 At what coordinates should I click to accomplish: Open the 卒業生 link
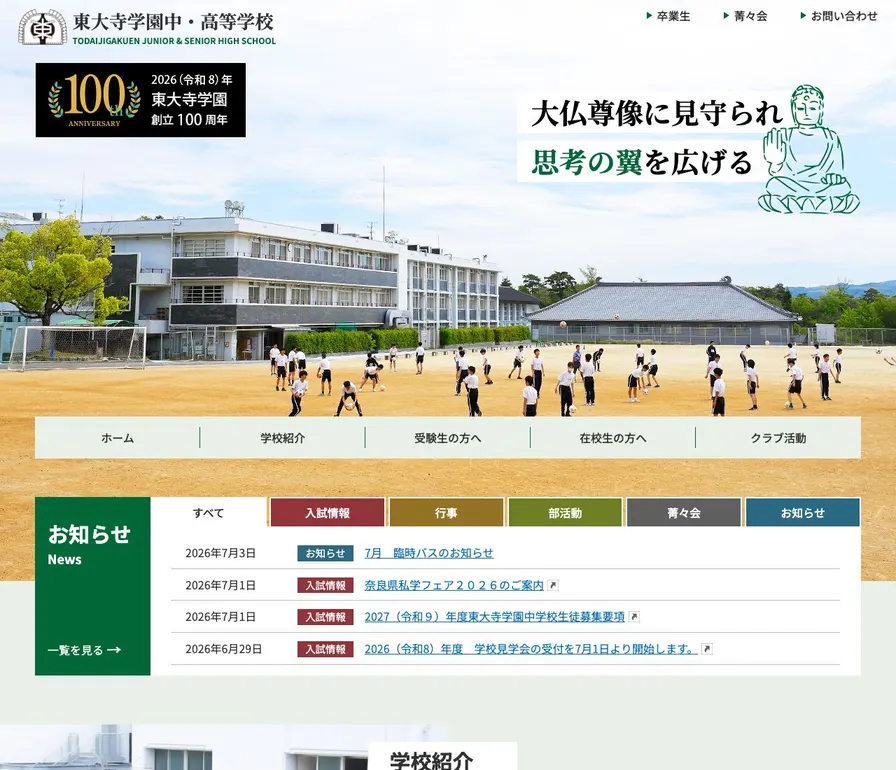pyautogui.click(x=673, y=16)
